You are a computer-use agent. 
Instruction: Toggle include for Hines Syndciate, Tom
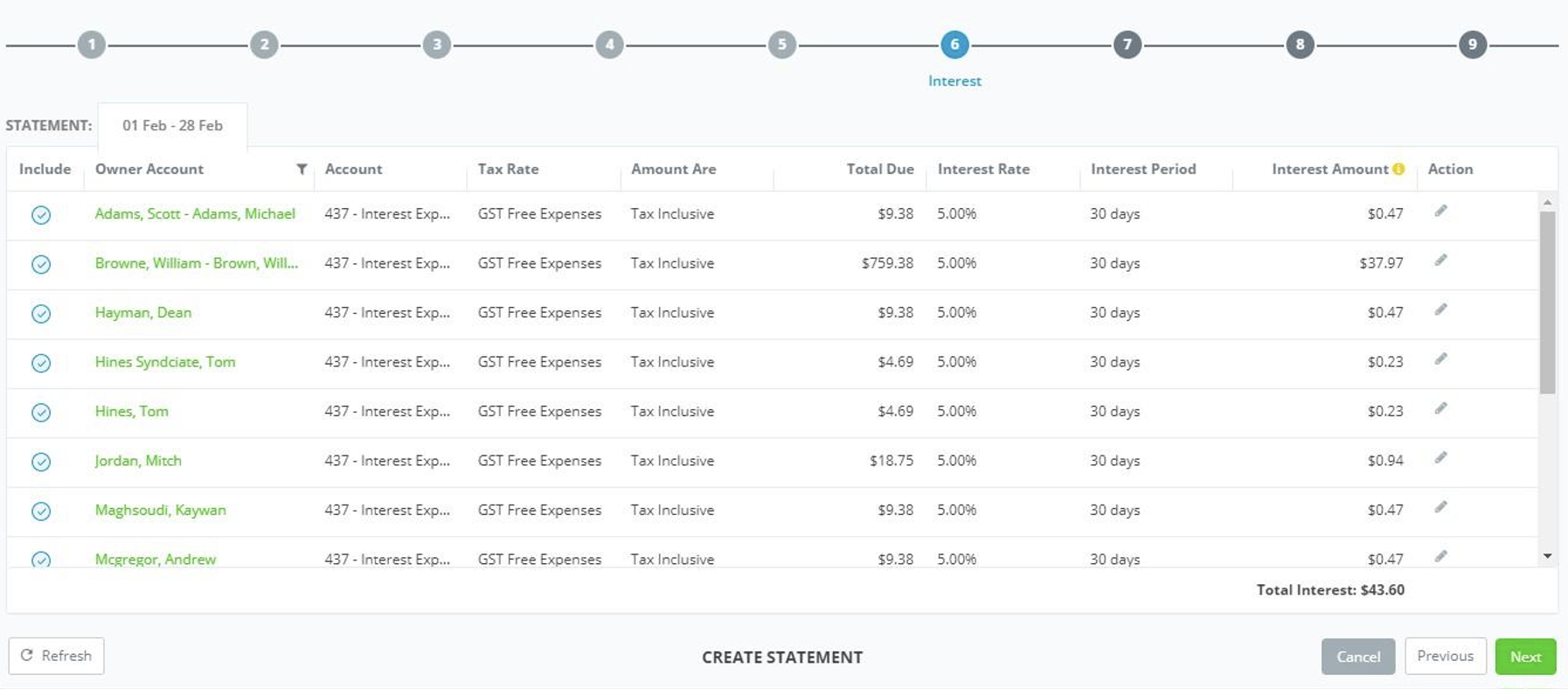click(41, 363)
